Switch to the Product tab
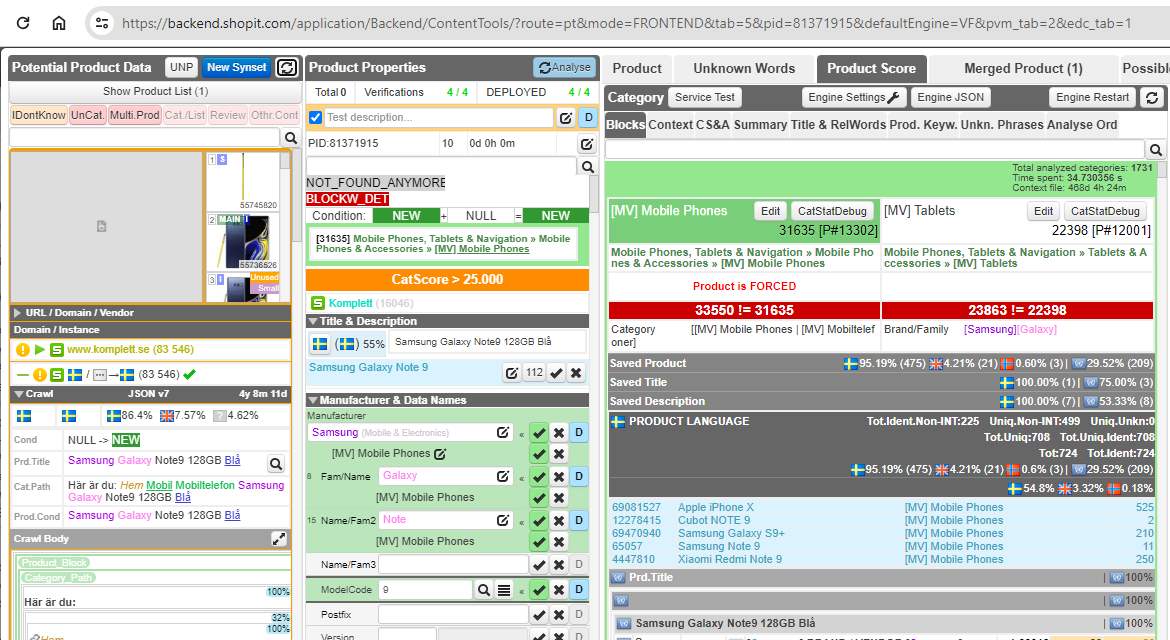 click(637, 69)
